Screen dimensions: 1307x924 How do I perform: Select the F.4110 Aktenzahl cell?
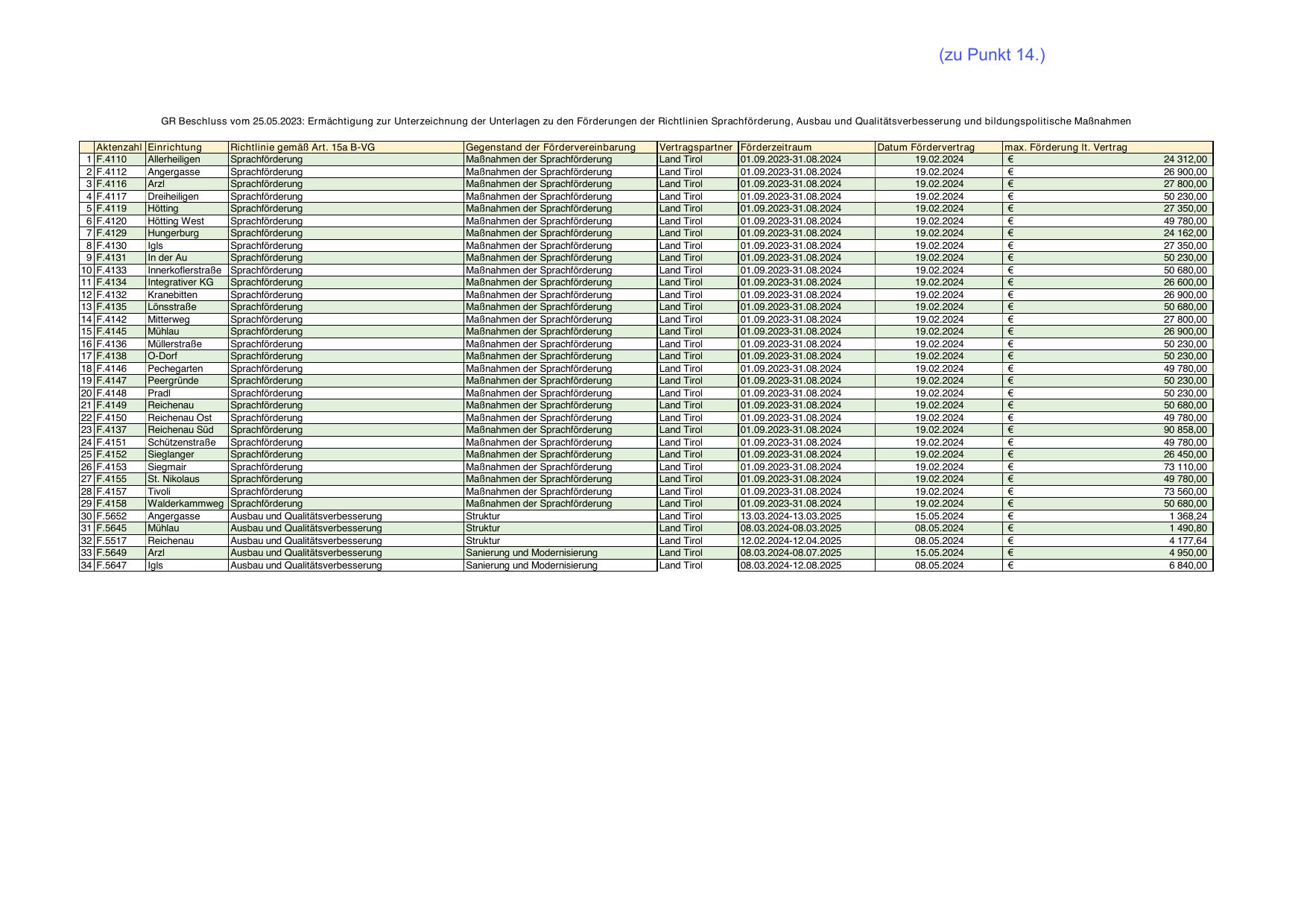(x=112, y=159)
